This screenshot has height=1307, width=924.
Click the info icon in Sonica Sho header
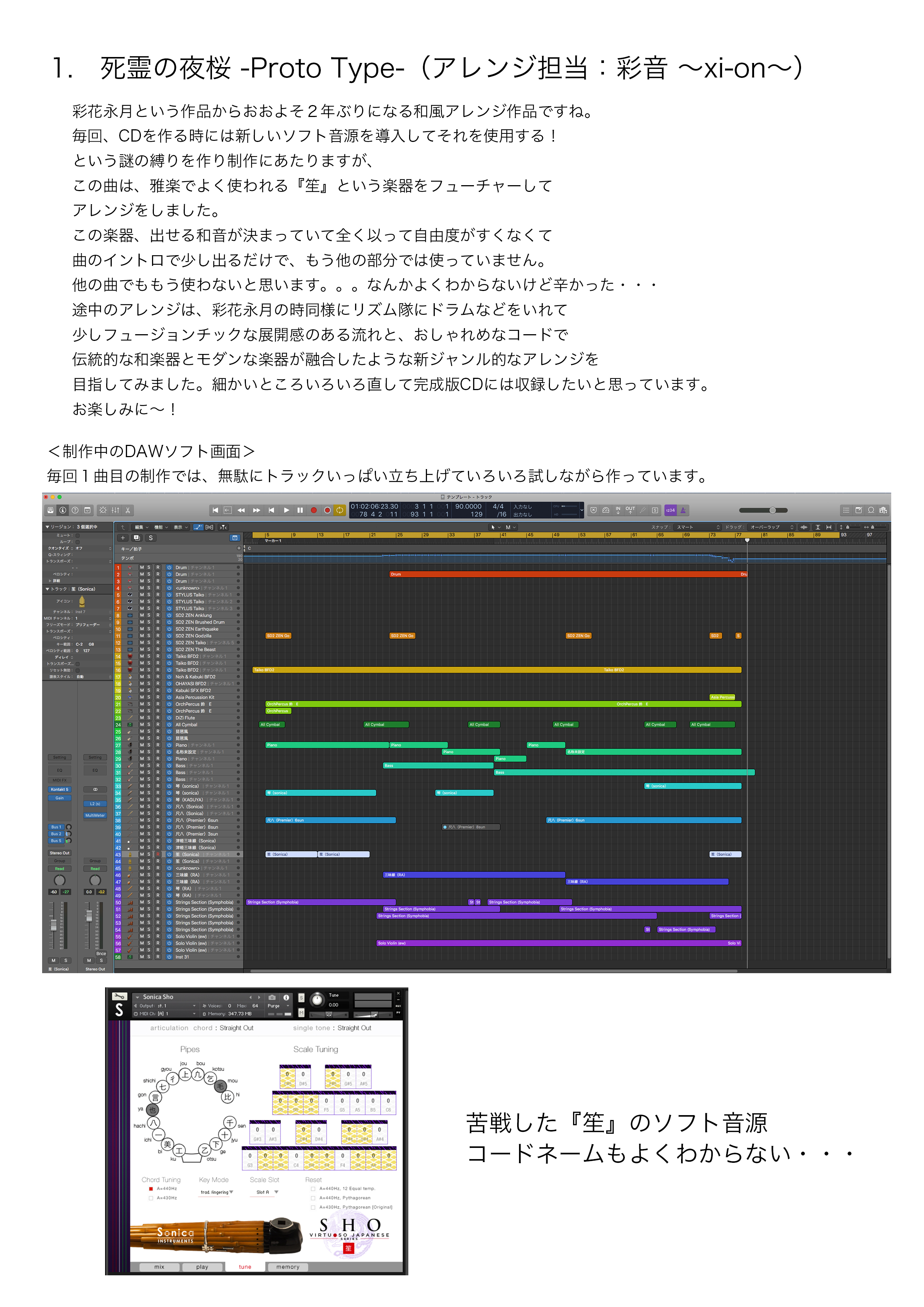[x=286, y=997]
